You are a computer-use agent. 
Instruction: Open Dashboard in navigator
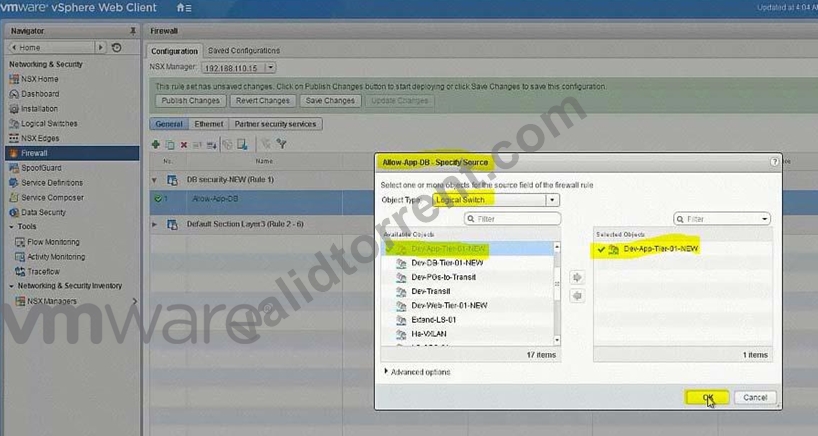point(40,94)
